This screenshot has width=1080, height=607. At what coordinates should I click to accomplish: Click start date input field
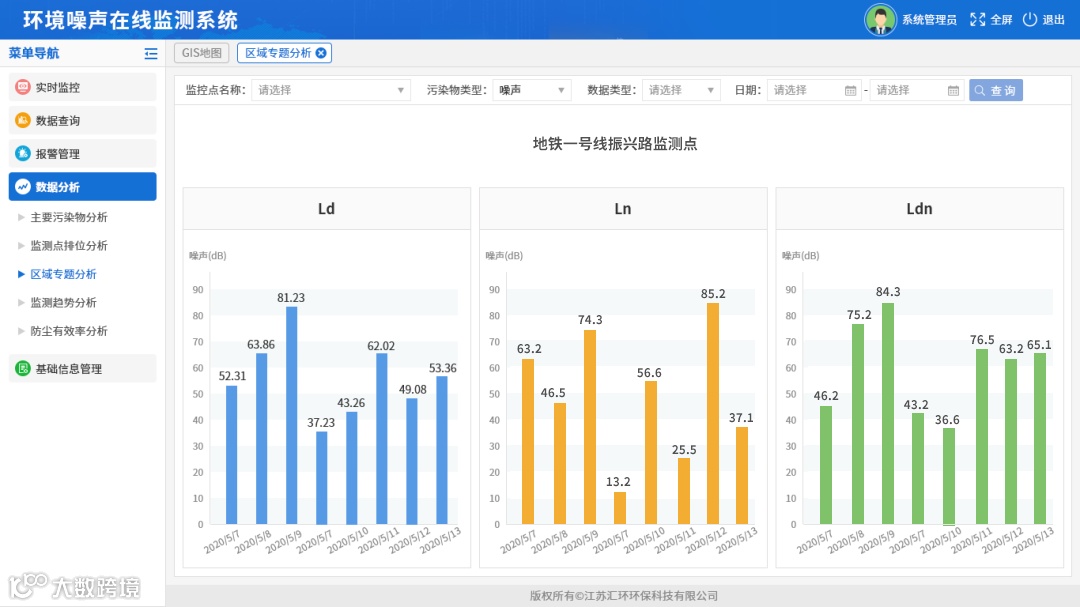tap(814, 90)
